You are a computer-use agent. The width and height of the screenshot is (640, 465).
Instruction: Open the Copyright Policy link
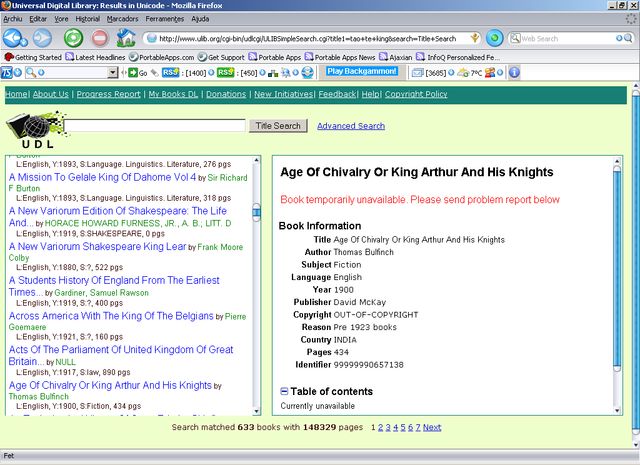click(x=416, y=94)
